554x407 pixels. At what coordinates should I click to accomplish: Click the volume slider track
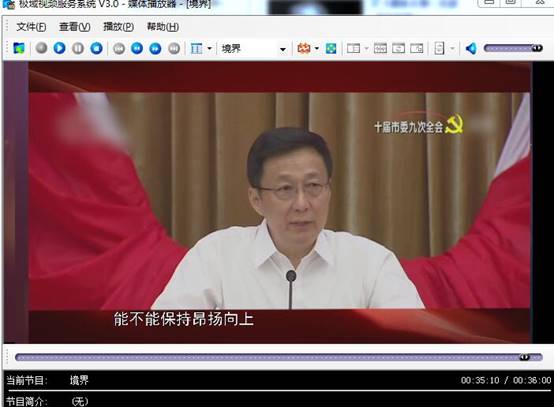(x=513, y=48)
